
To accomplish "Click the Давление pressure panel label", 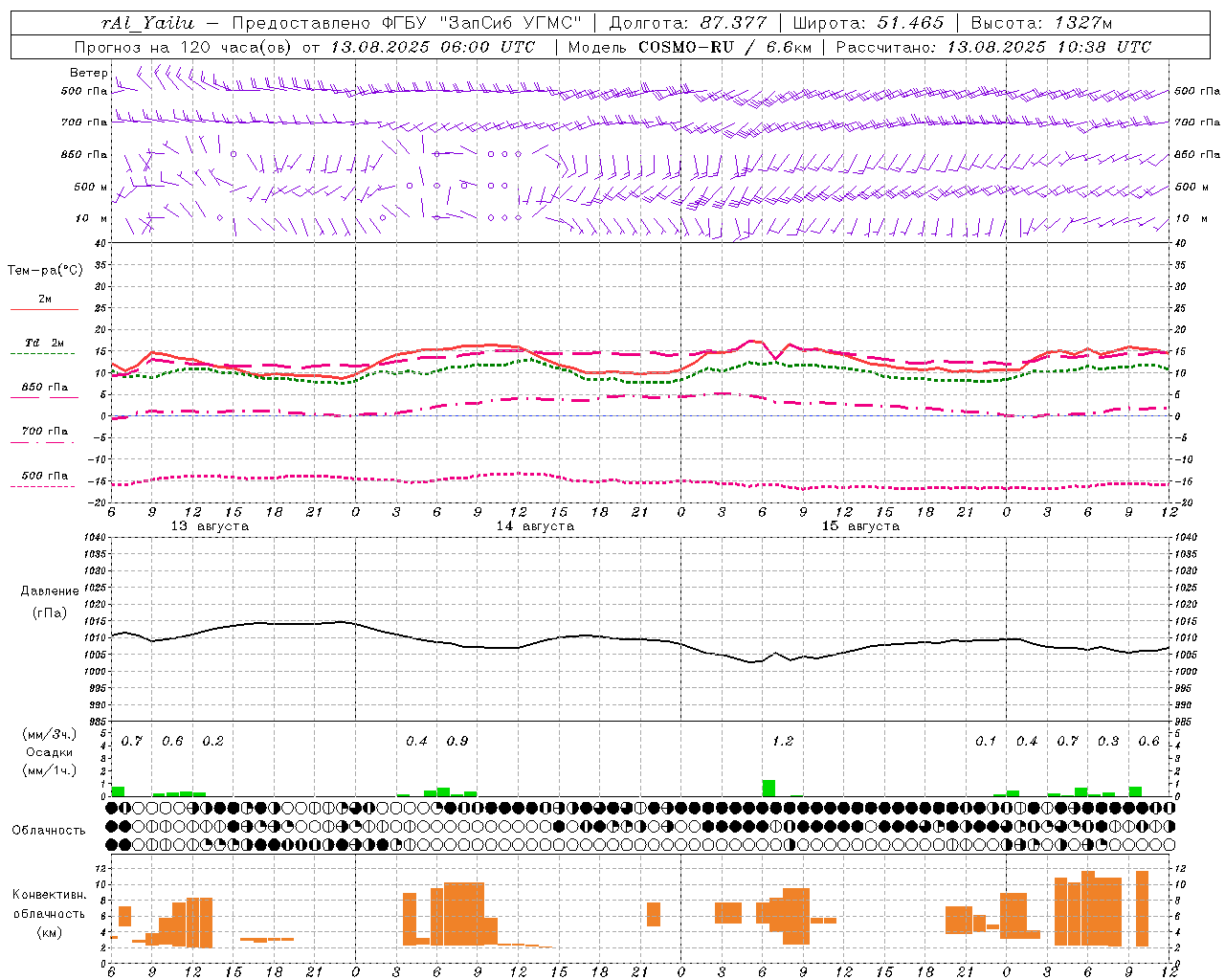I will pyautogui.click(x=49, y=591).
